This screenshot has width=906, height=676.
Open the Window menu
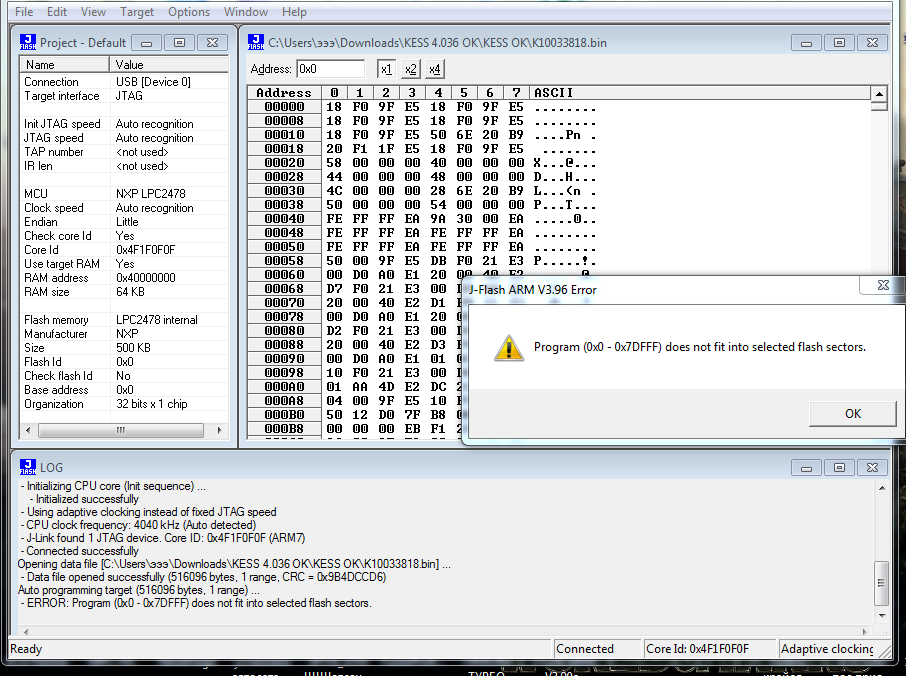[246, 12]
